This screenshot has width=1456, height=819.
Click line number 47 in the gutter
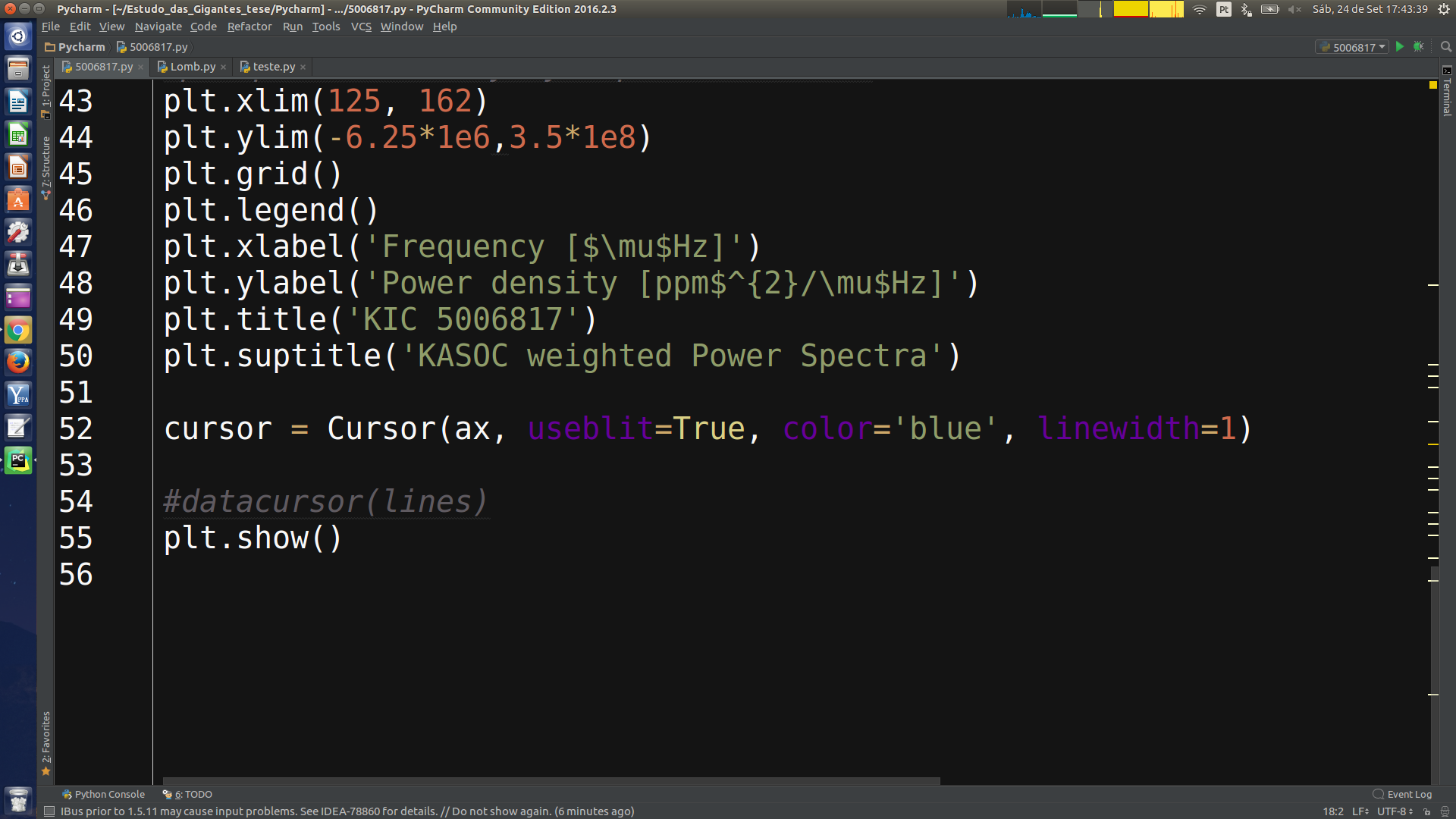pos(76,246)
